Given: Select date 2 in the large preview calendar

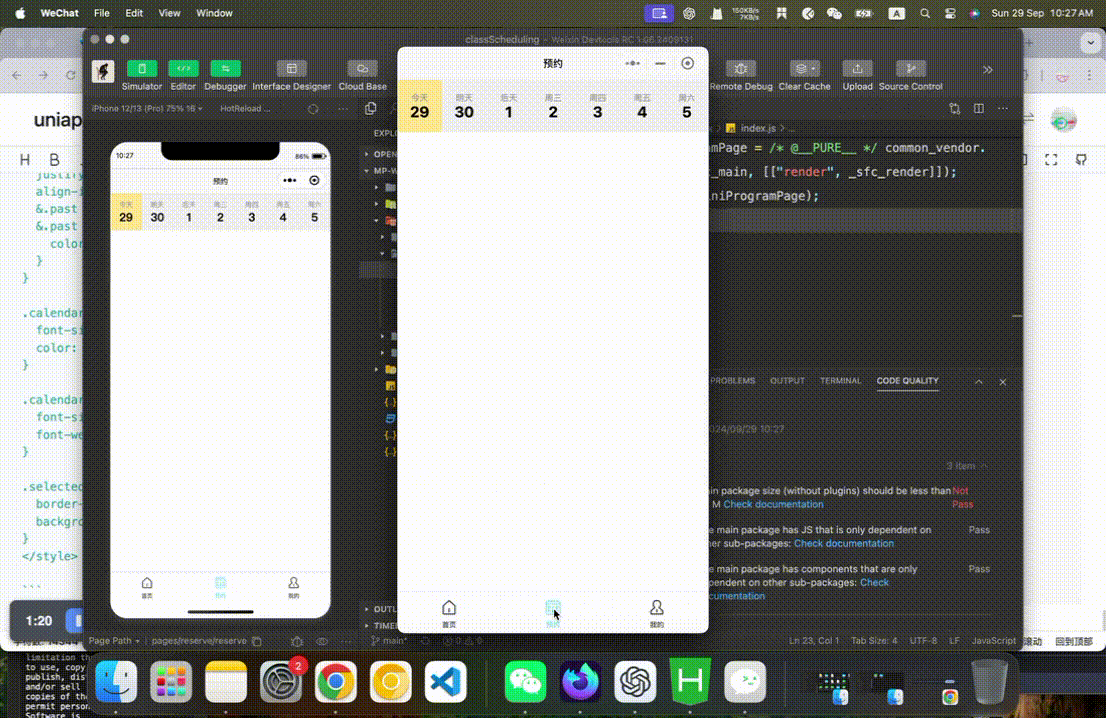Looking at the screenshot, I should tap(553, 107).
